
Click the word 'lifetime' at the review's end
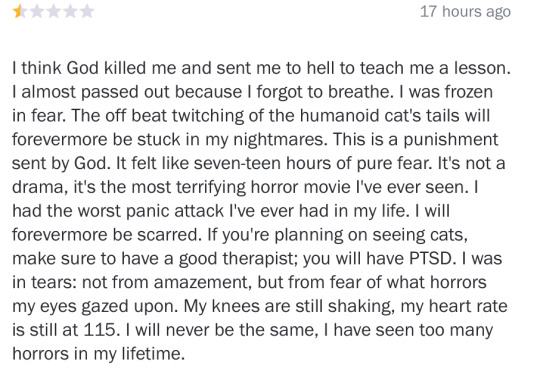pos(151,353)
